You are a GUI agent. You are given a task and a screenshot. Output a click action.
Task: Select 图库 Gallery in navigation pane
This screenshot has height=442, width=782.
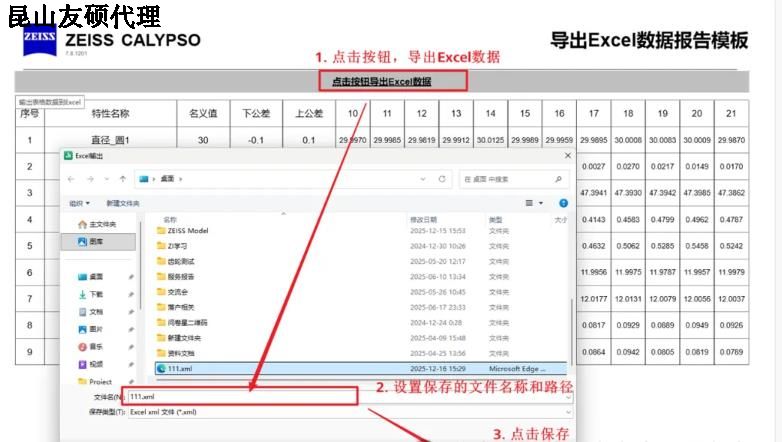pyautogui.click(x=96, y=242)
